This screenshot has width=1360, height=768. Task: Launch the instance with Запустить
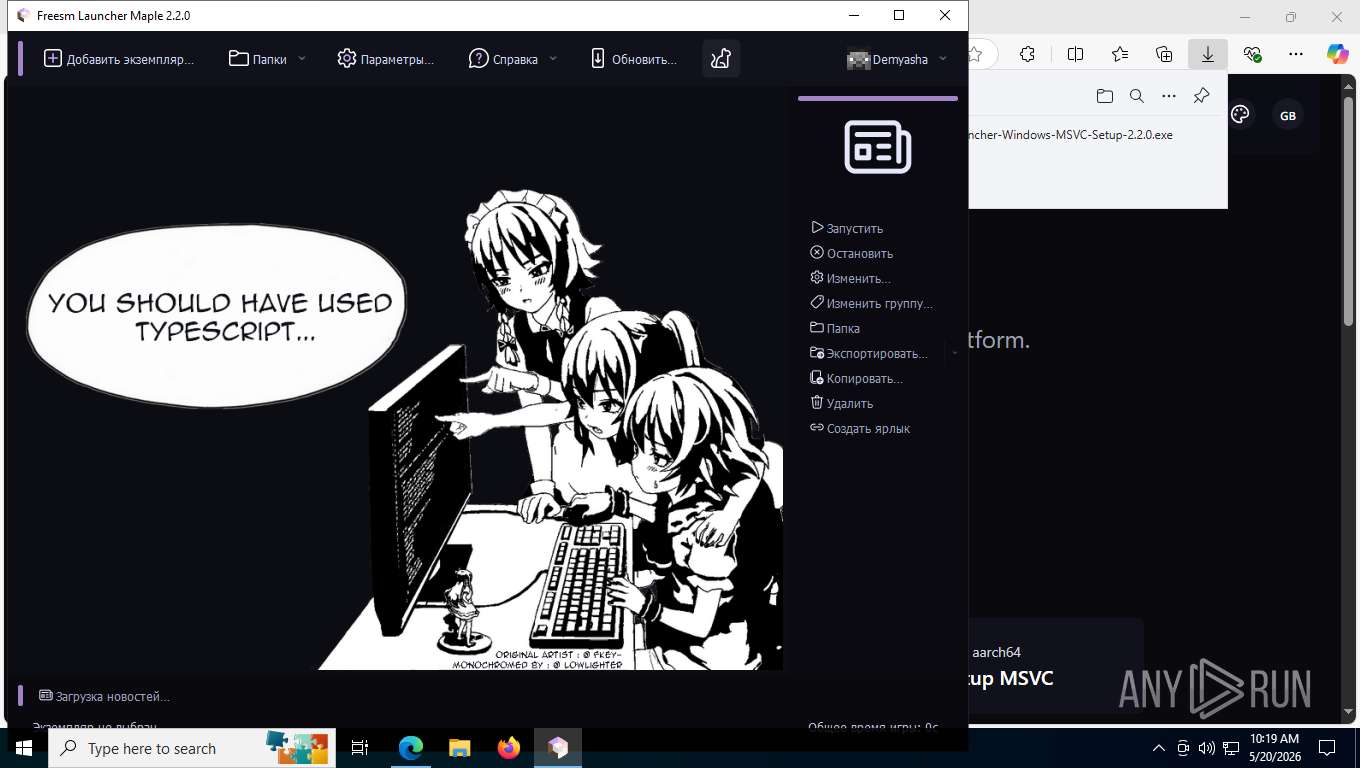click(847, 228)
